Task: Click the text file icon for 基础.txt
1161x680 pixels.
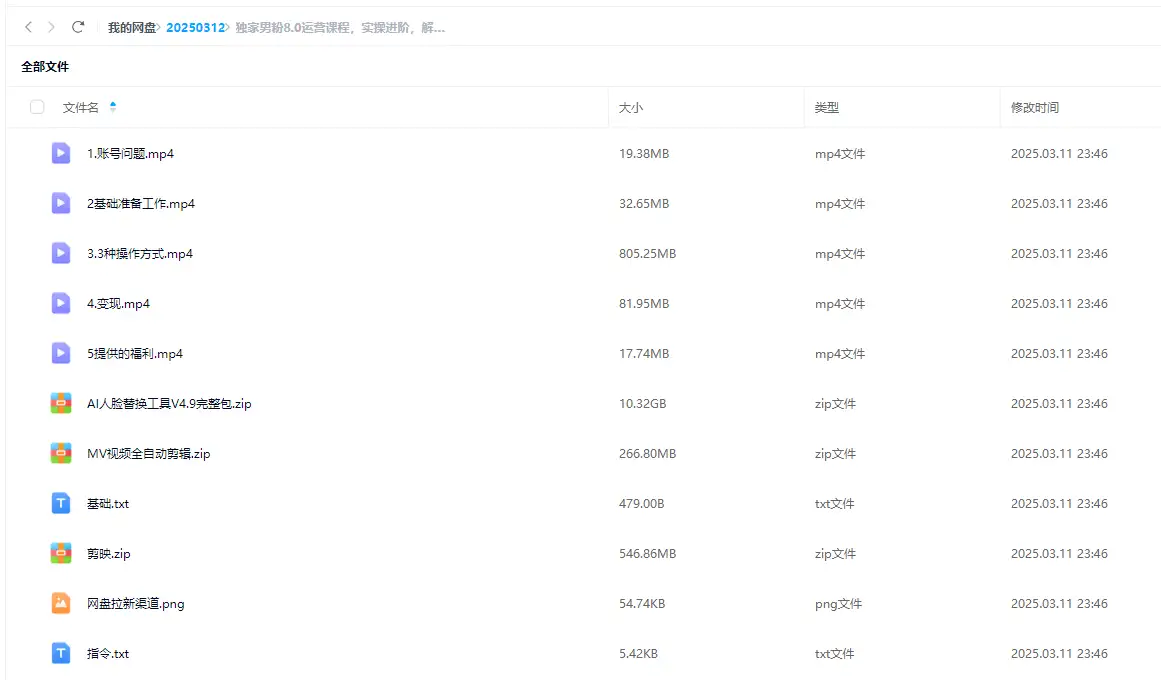Action: point(61,503)
